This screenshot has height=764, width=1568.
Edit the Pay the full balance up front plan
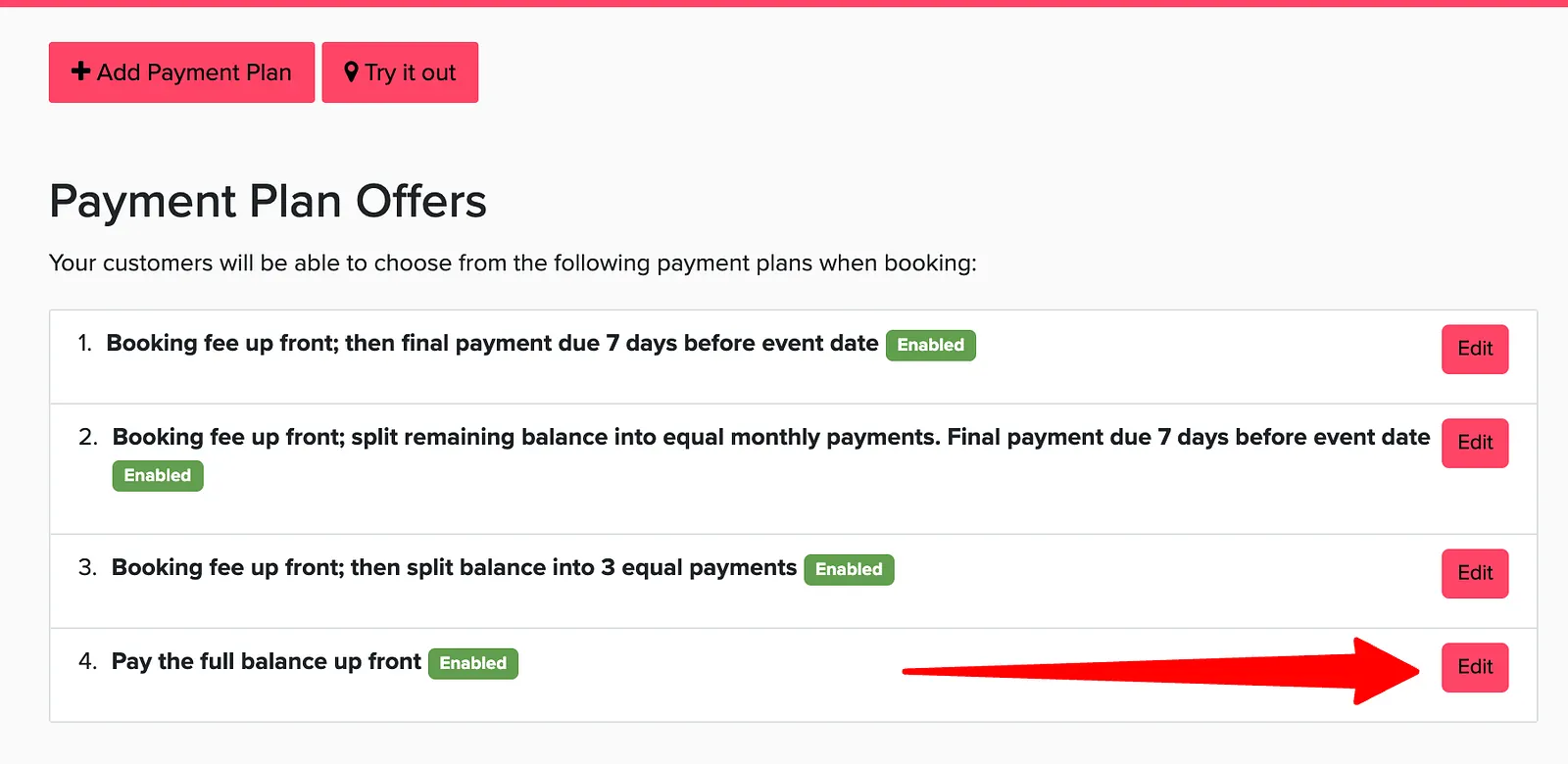[1475, 667]
